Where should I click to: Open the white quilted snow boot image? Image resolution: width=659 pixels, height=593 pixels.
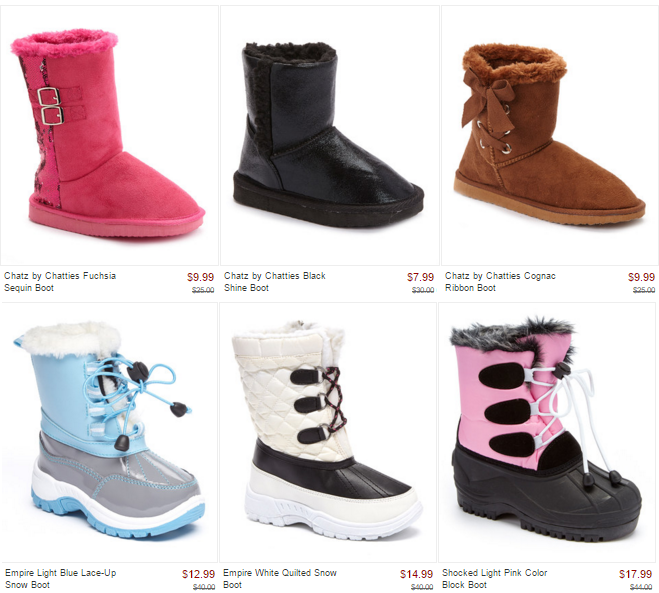tap(328, 432)
